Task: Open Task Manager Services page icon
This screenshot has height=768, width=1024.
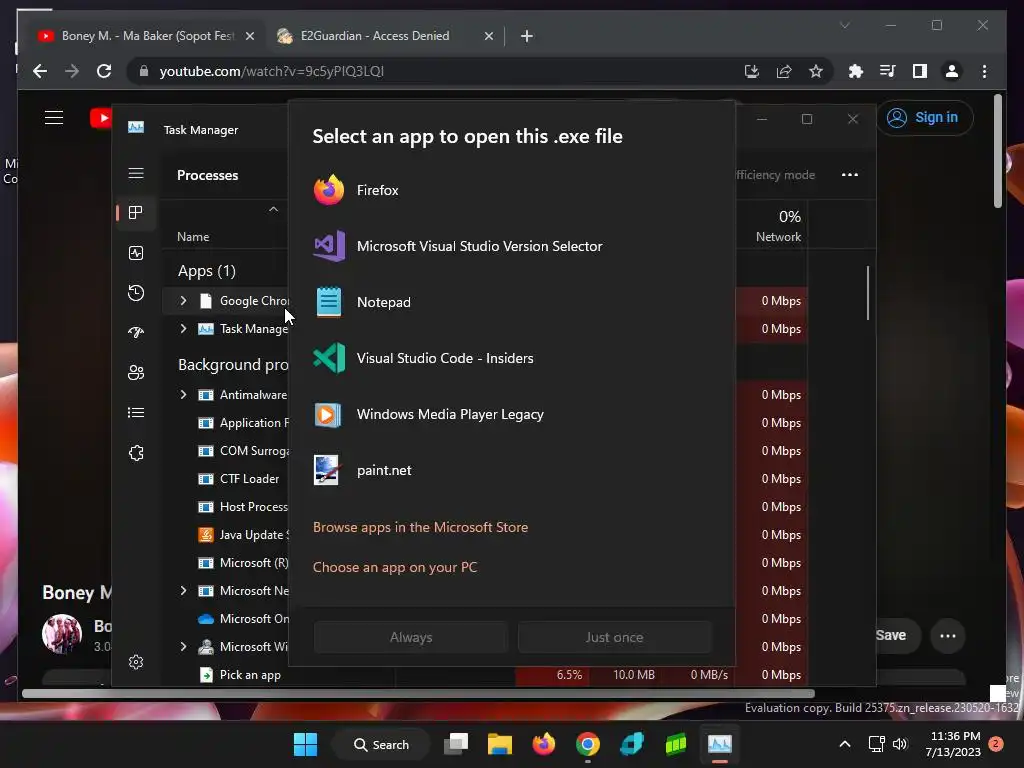Action: click(136, 453)
